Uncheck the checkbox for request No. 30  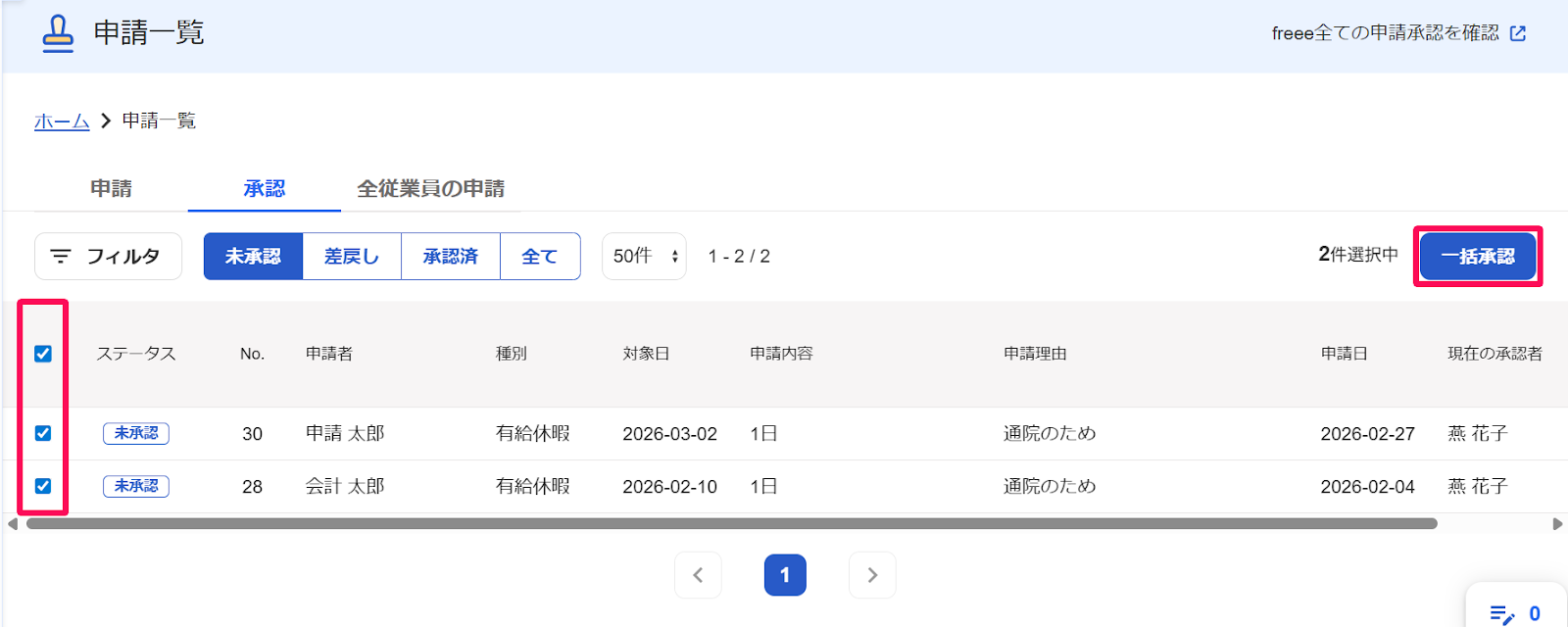tap(43, 433)
